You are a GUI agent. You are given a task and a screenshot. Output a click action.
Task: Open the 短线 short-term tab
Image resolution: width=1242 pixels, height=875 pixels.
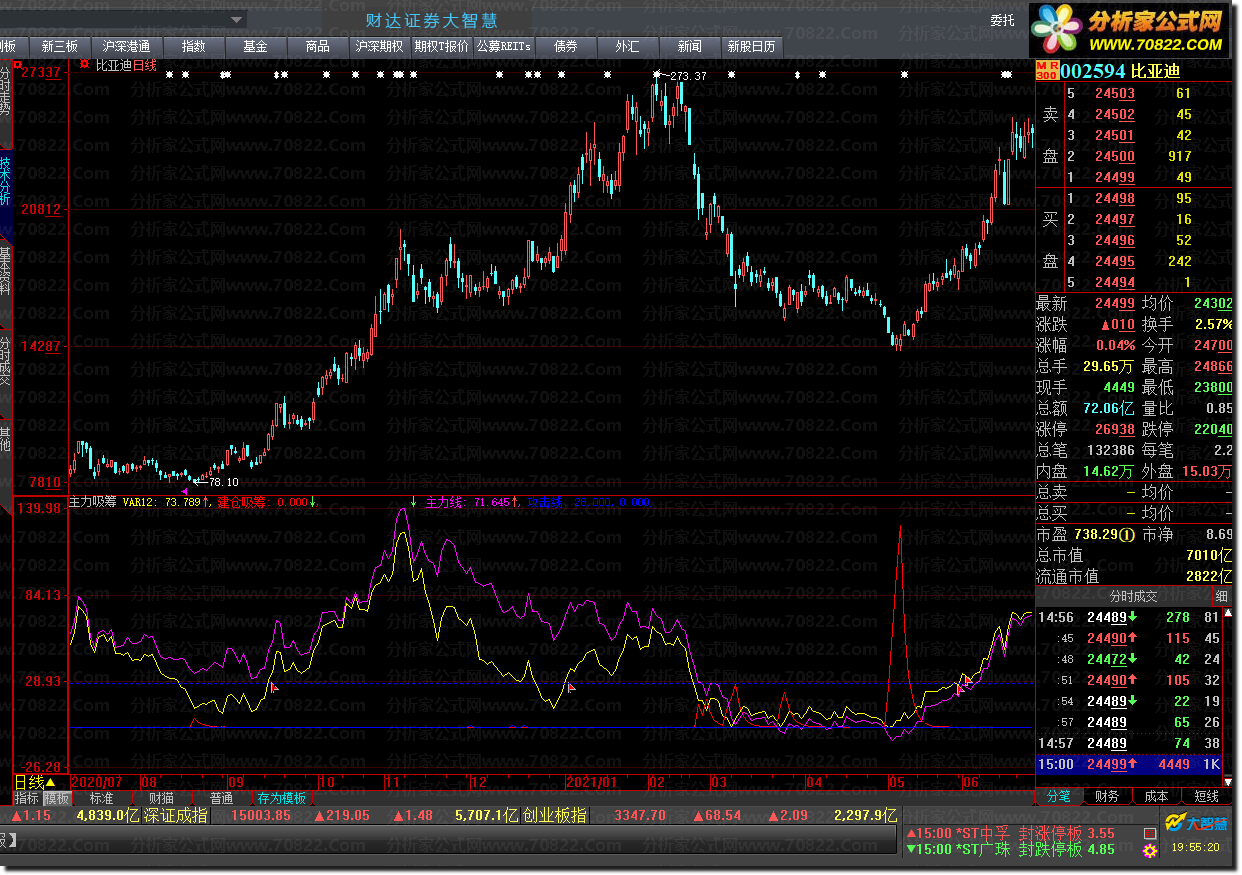[x=1207, y=797]
